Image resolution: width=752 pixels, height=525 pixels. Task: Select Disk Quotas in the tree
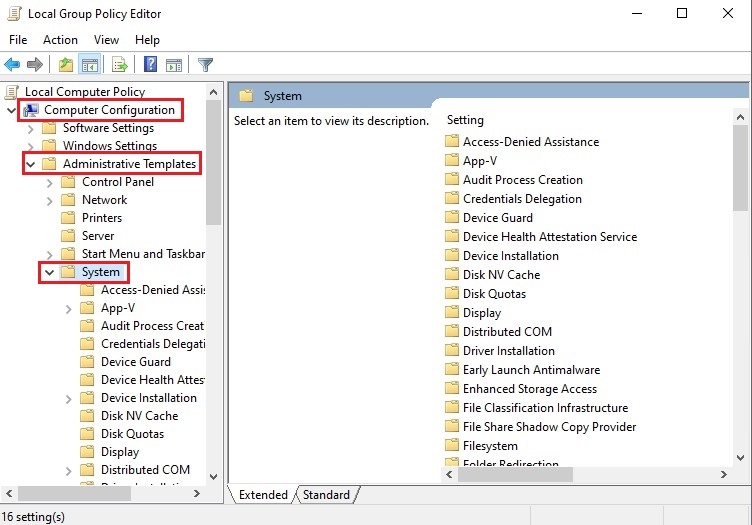click(132, 434)
